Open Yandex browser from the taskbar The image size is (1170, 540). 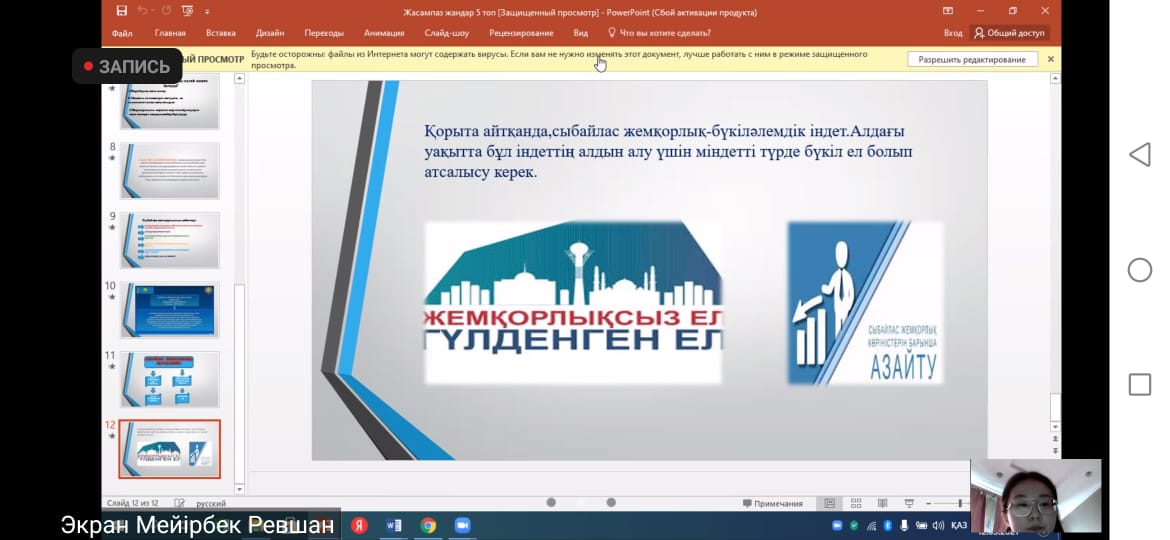(359, 525)
